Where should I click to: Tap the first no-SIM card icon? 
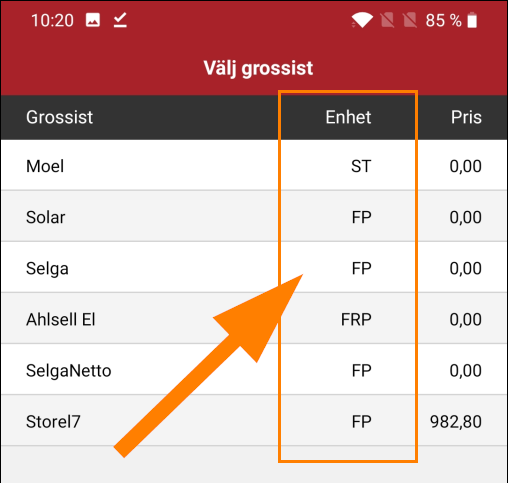click(x=387, y=20)
